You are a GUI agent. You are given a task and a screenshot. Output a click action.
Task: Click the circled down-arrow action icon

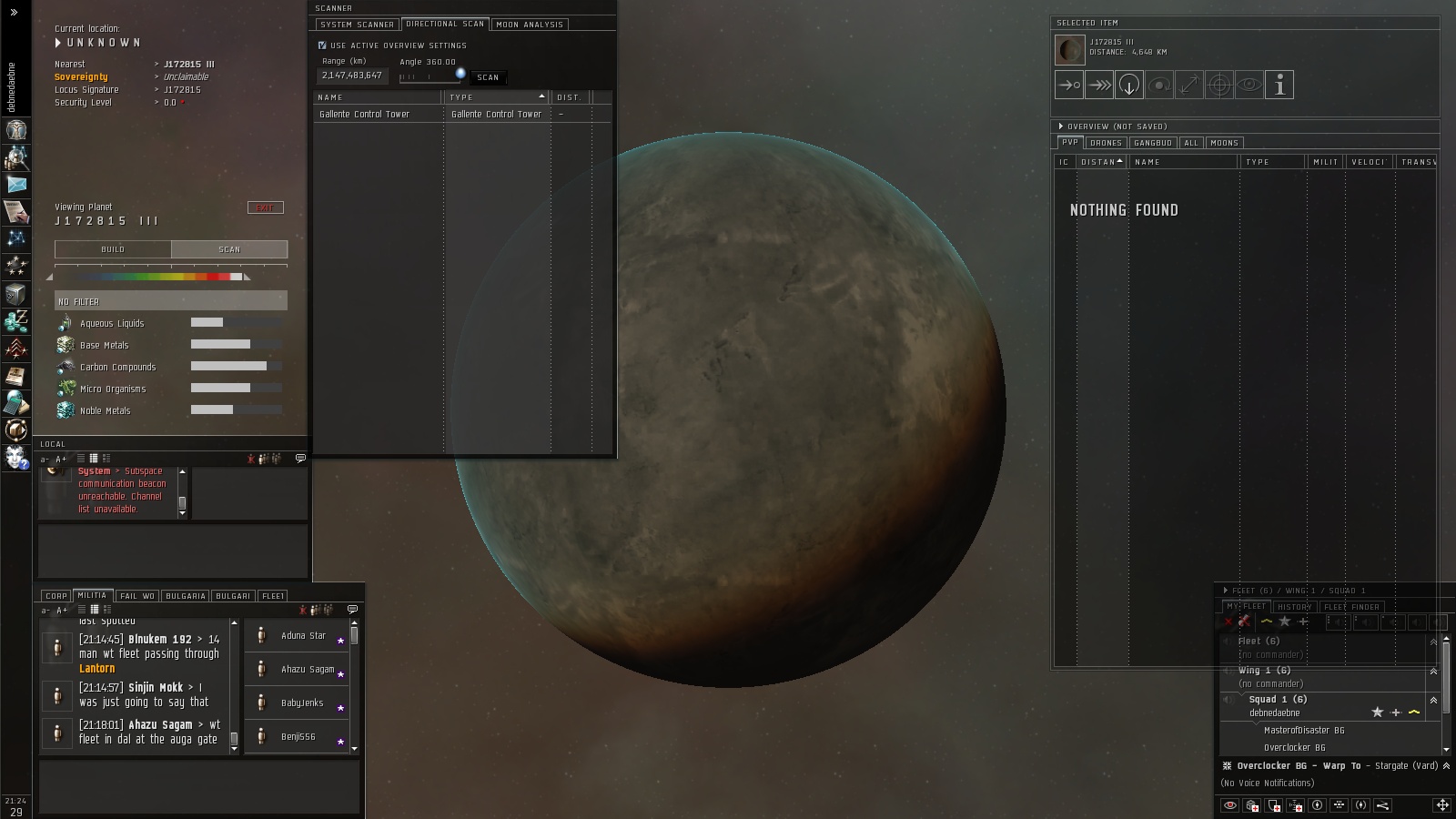click(1129, 85)
